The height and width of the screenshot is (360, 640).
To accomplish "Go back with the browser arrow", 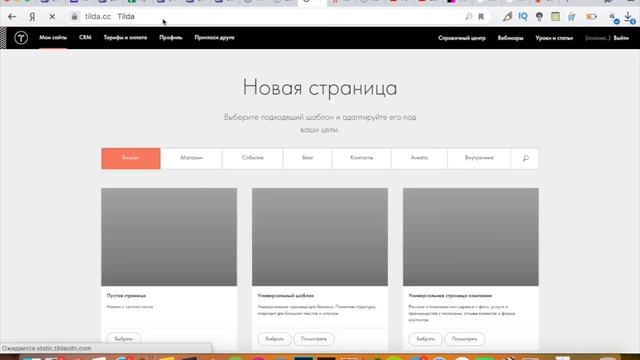I will [12, 17].
